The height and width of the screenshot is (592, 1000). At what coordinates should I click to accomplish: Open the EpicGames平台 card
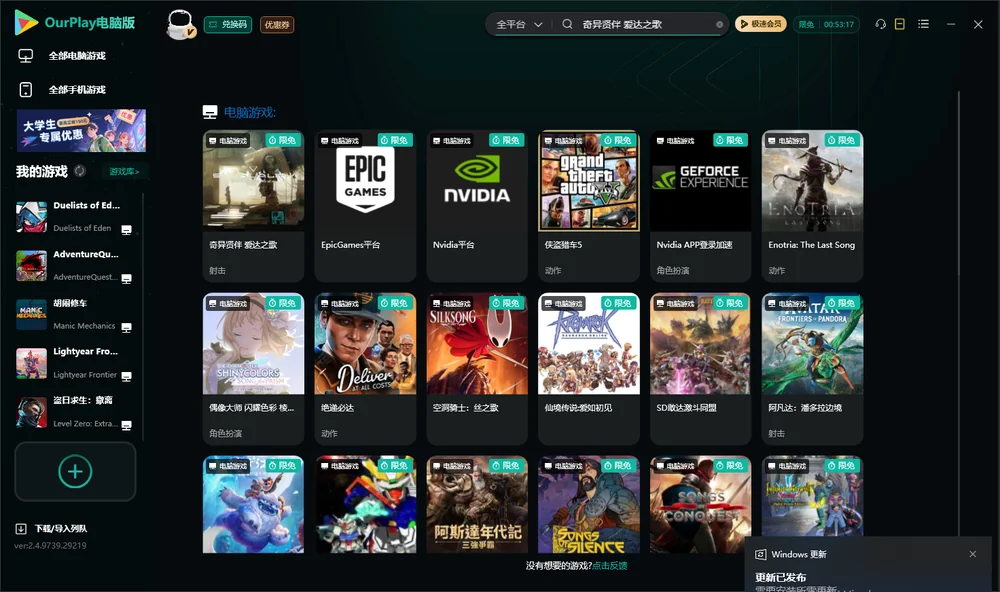(365, 206)
